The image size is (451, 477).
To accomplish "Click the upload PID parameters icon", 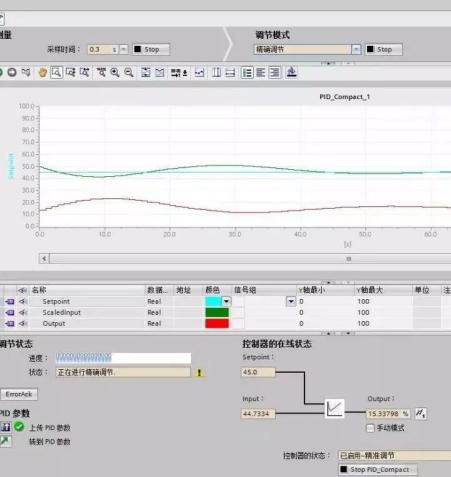I will 5,427.
